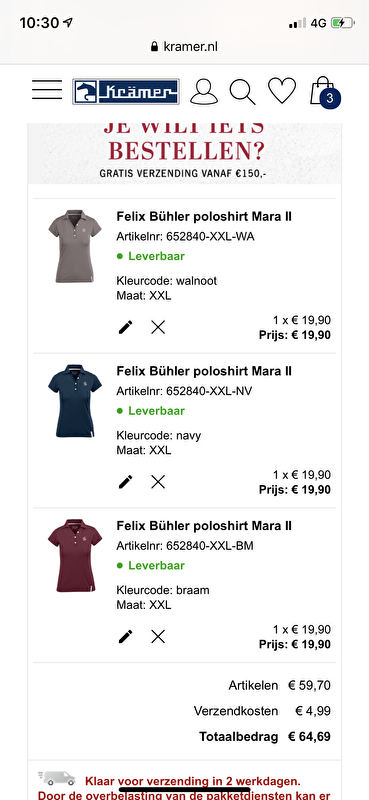Open search with the magnifier icon

click(242, 92)
